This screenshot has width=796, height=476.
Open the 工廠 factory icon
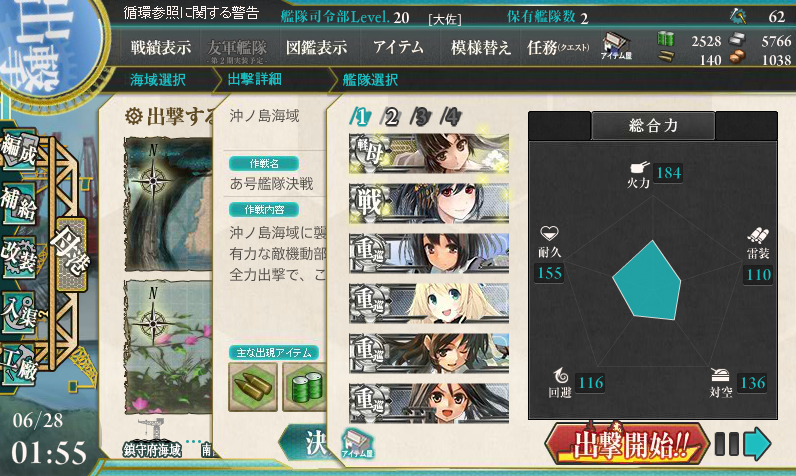pyautogui.click(x=19, y=365)
